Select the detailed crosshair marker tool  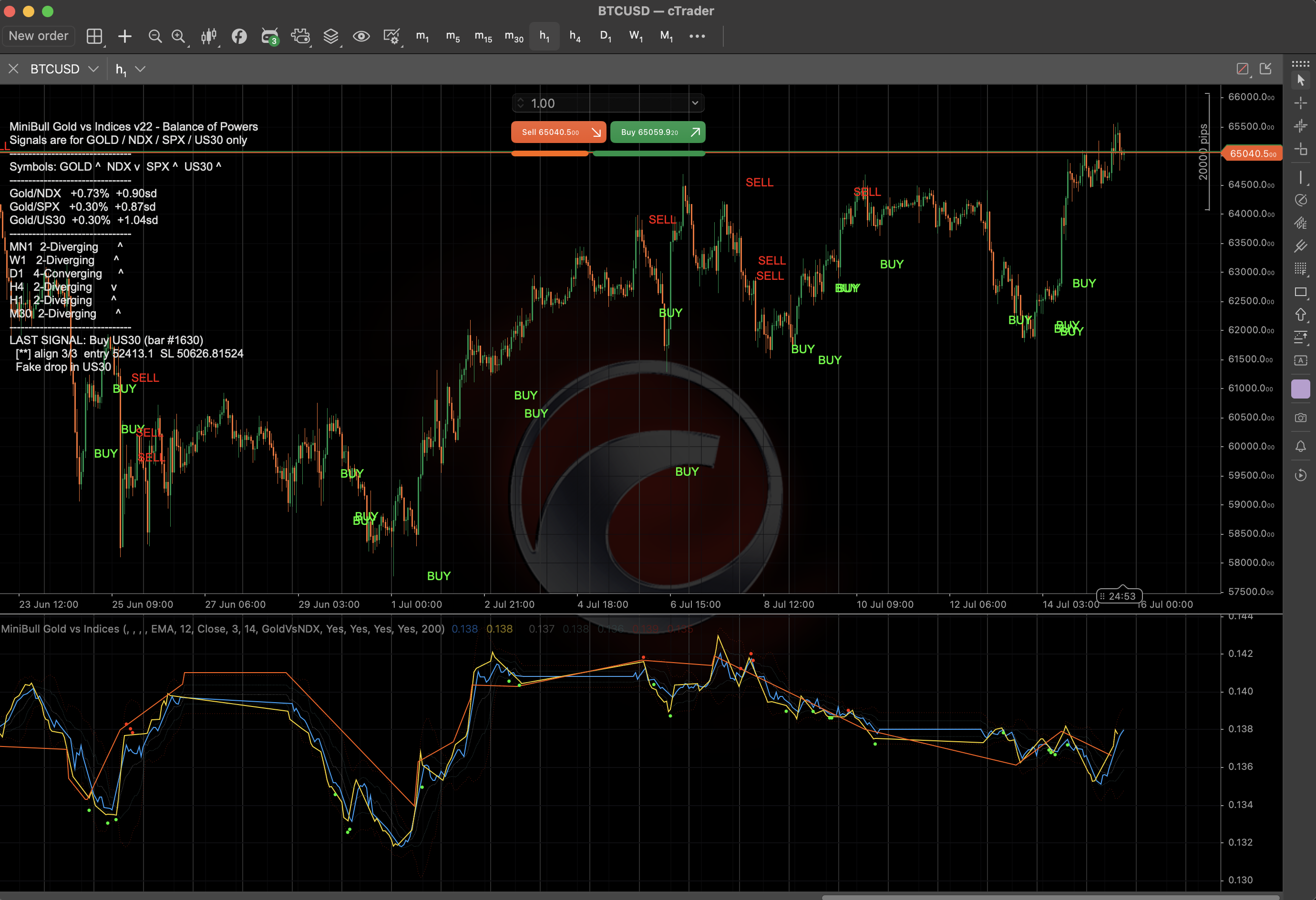click(x=1301, y=126)
